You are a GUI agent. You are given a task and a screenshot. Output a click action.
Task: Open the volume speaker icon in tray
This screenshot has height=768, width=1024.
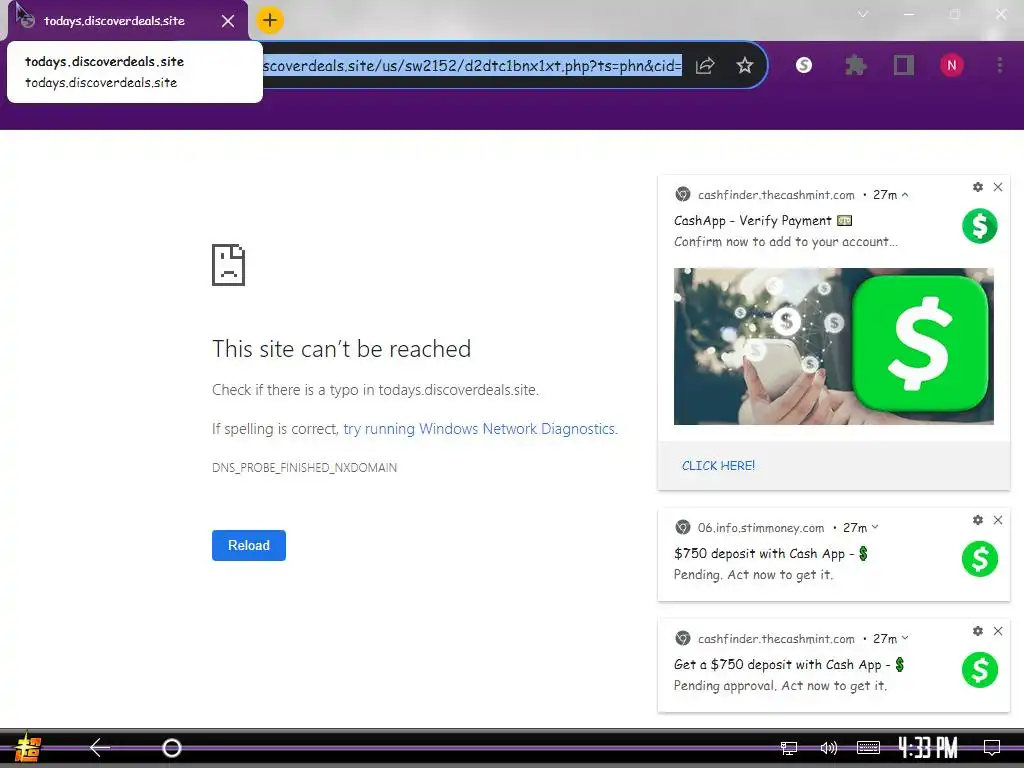[x=828, y=748]
